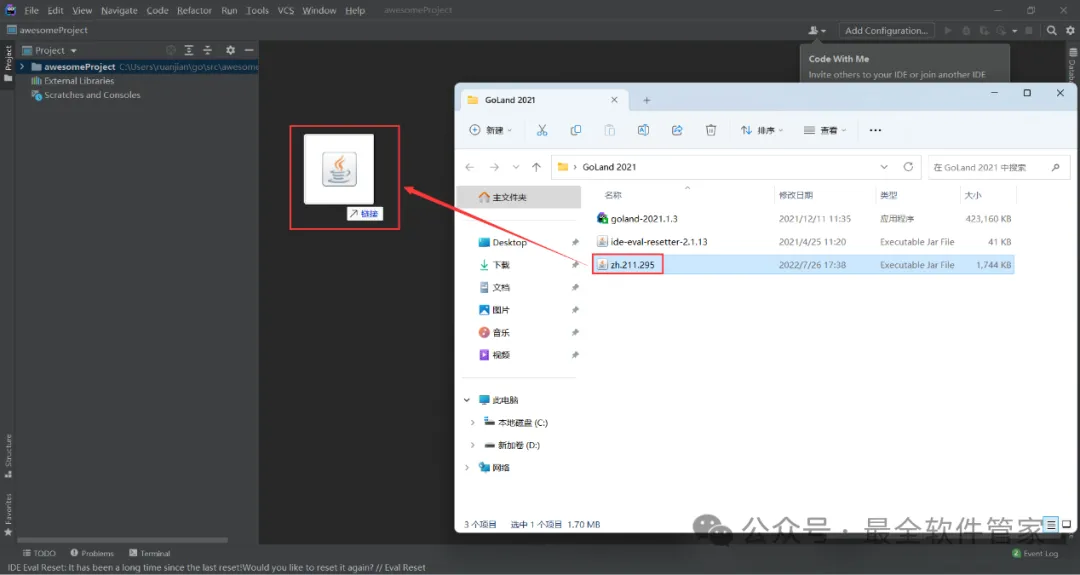Sort by 修改日期 (Date modified) column header

click(x=796, y=196)
